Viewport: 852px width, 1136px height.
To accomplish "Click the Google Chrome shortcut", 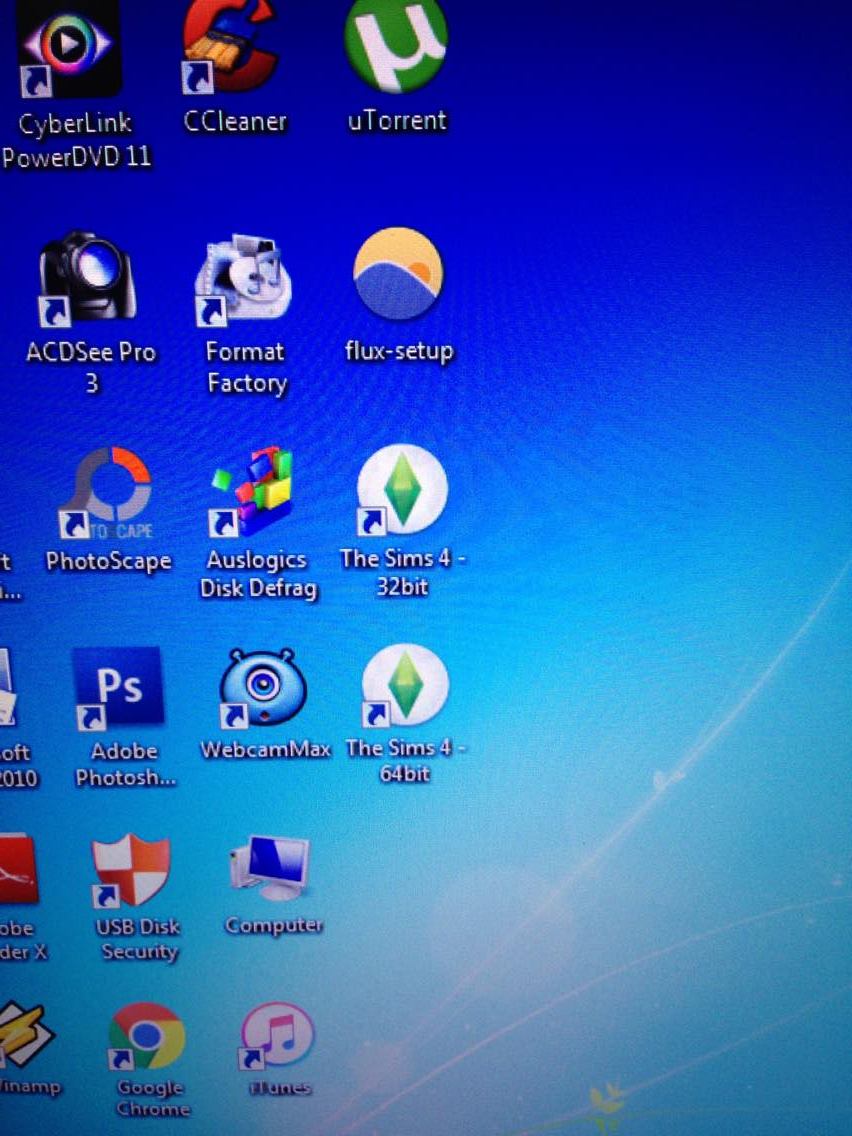I will point(148,1038).
